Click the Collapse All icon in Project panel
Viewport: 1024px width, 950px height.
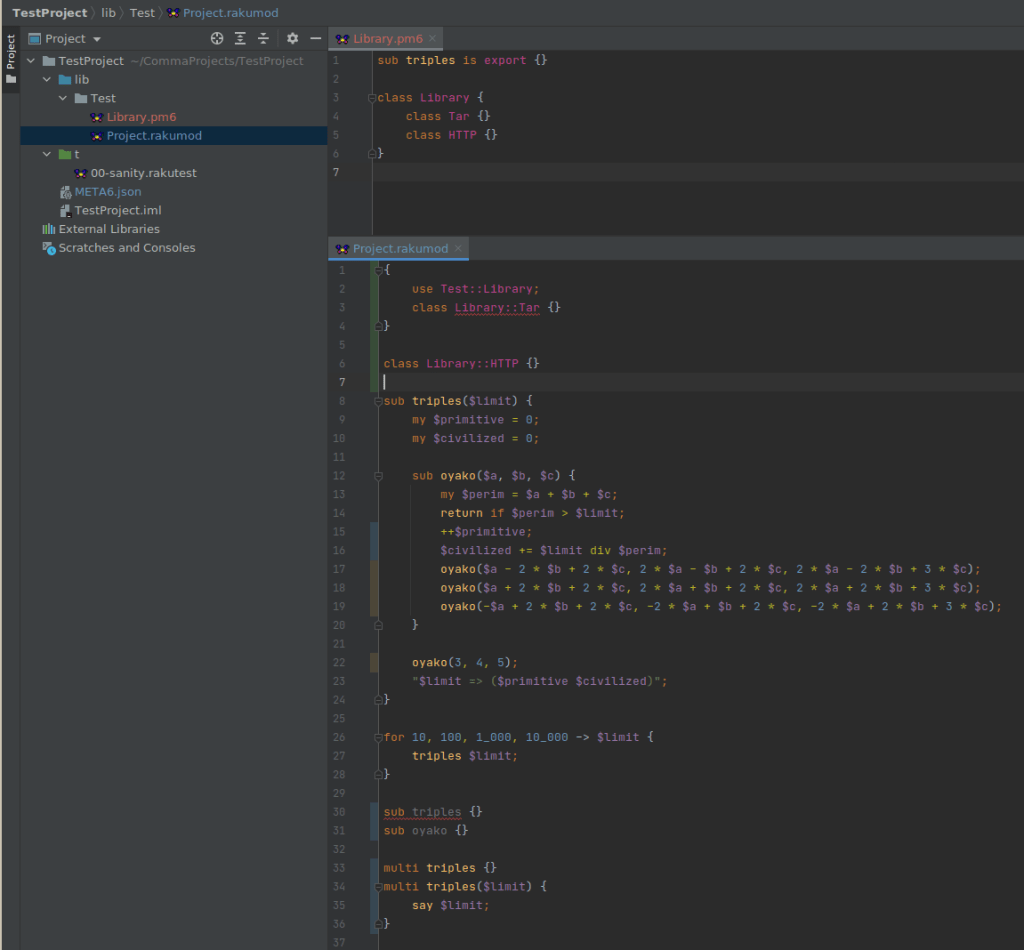tap(263, 39)
